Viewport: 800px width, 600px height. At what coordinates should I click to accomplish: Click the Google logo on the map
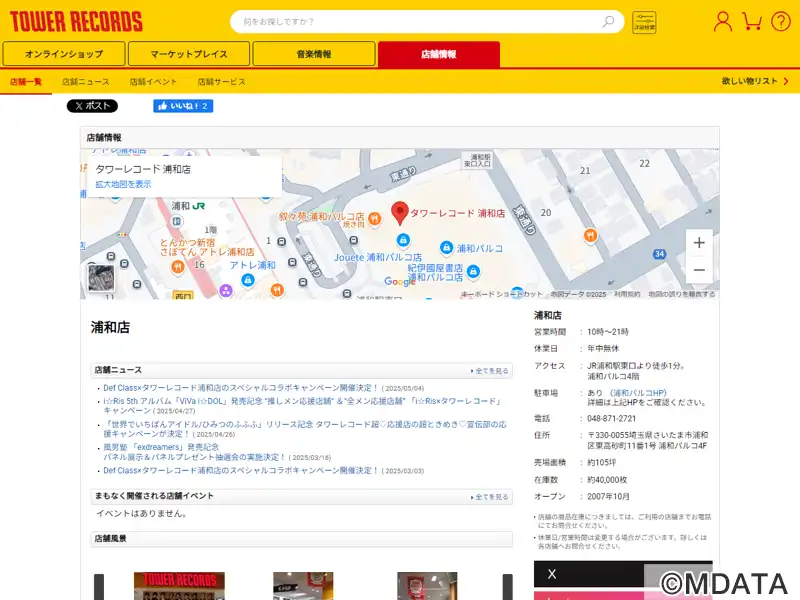(x=400, y=281)
